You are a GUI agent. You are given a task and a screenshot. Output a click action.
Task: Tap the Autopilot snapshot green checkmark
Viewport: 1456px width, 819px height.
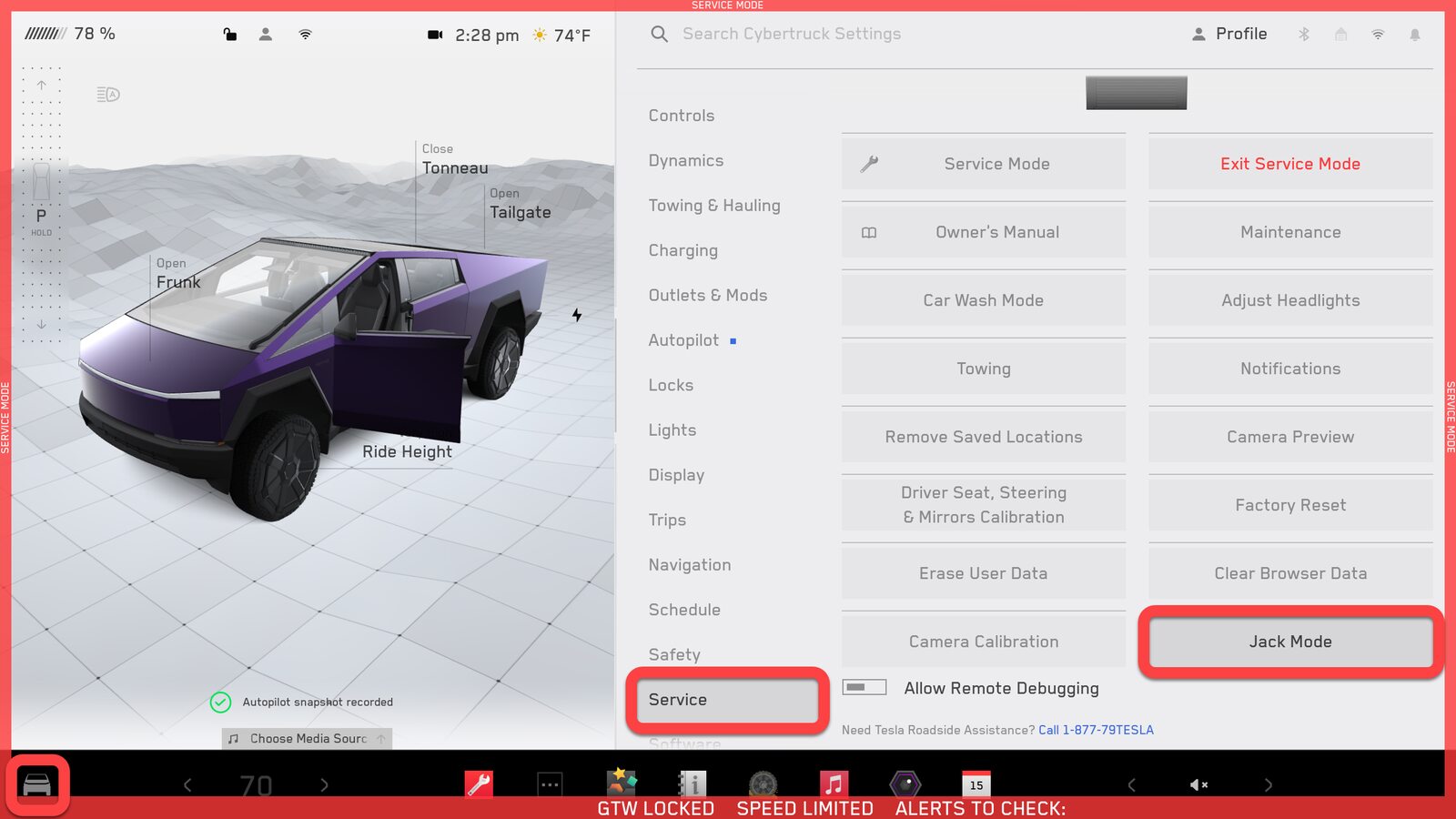220,702
